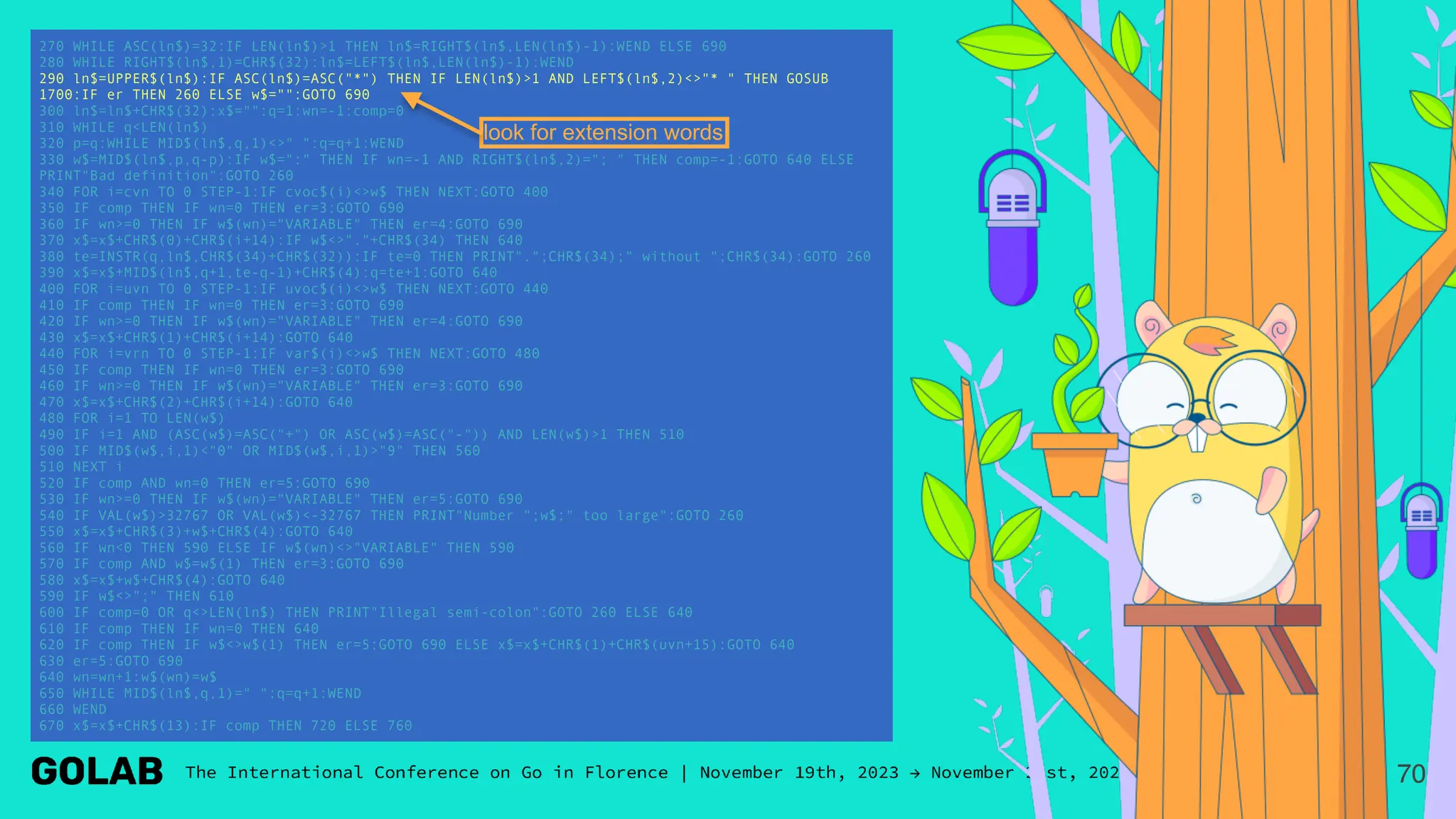Click the GOLAB logo
The image size is (1456, 819).
point(97,772)
